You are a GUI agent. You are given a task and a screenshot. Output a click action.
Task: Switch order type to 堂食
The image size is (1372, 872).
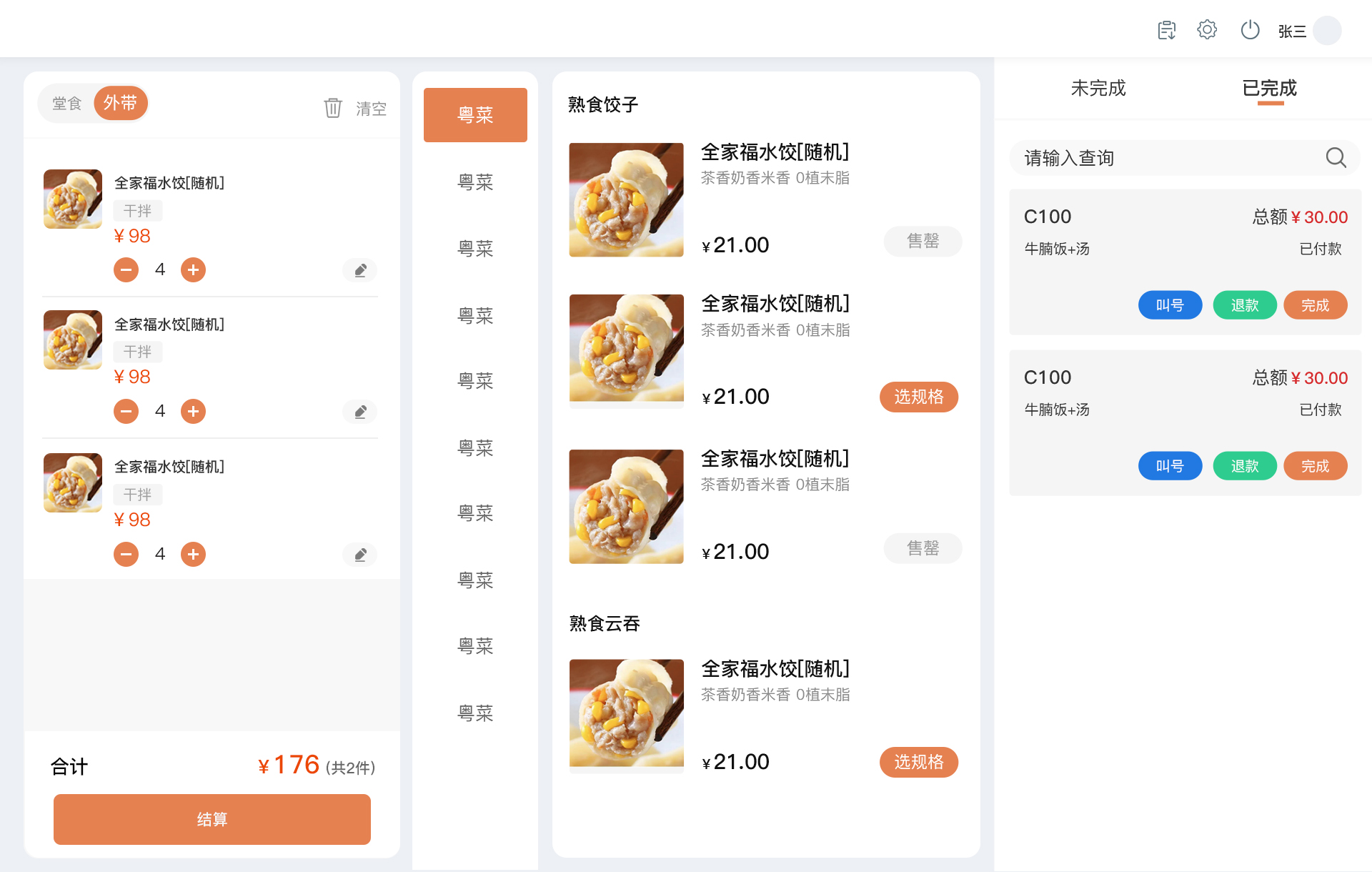[67, 104]
